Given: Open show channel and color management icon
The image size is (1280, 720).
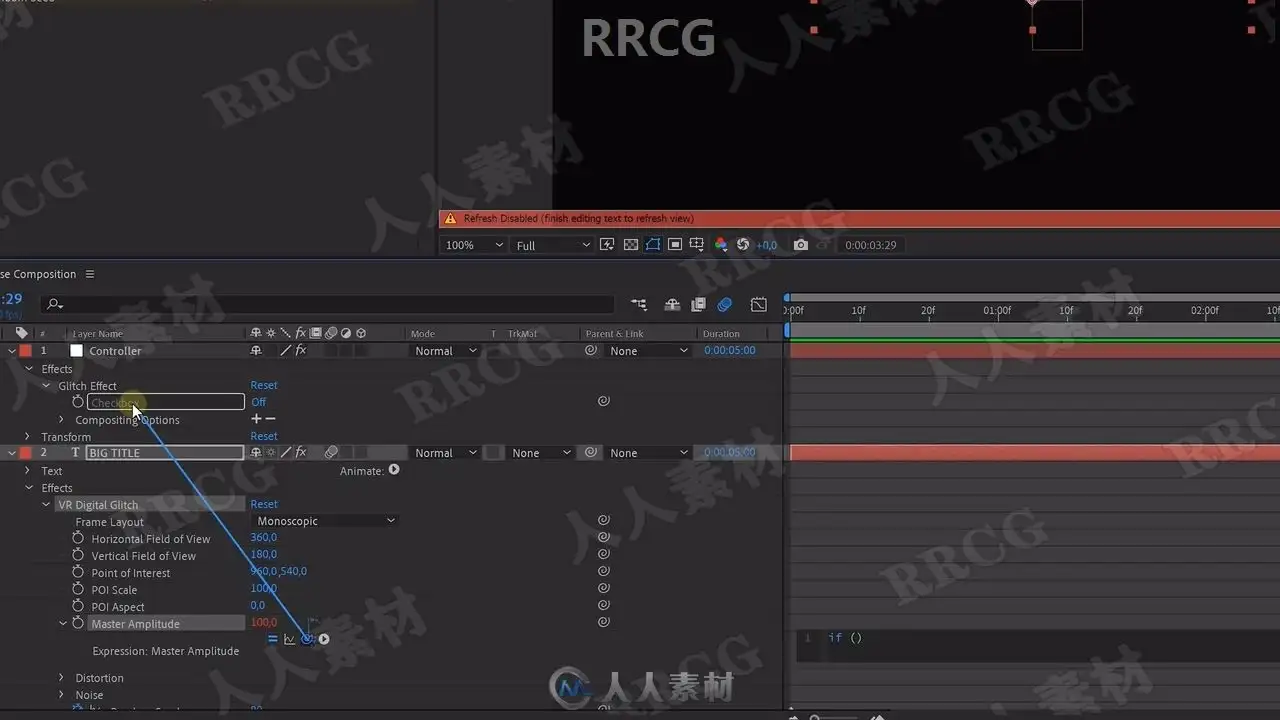Looking at the screenshot, I should [x=720, y=245].
